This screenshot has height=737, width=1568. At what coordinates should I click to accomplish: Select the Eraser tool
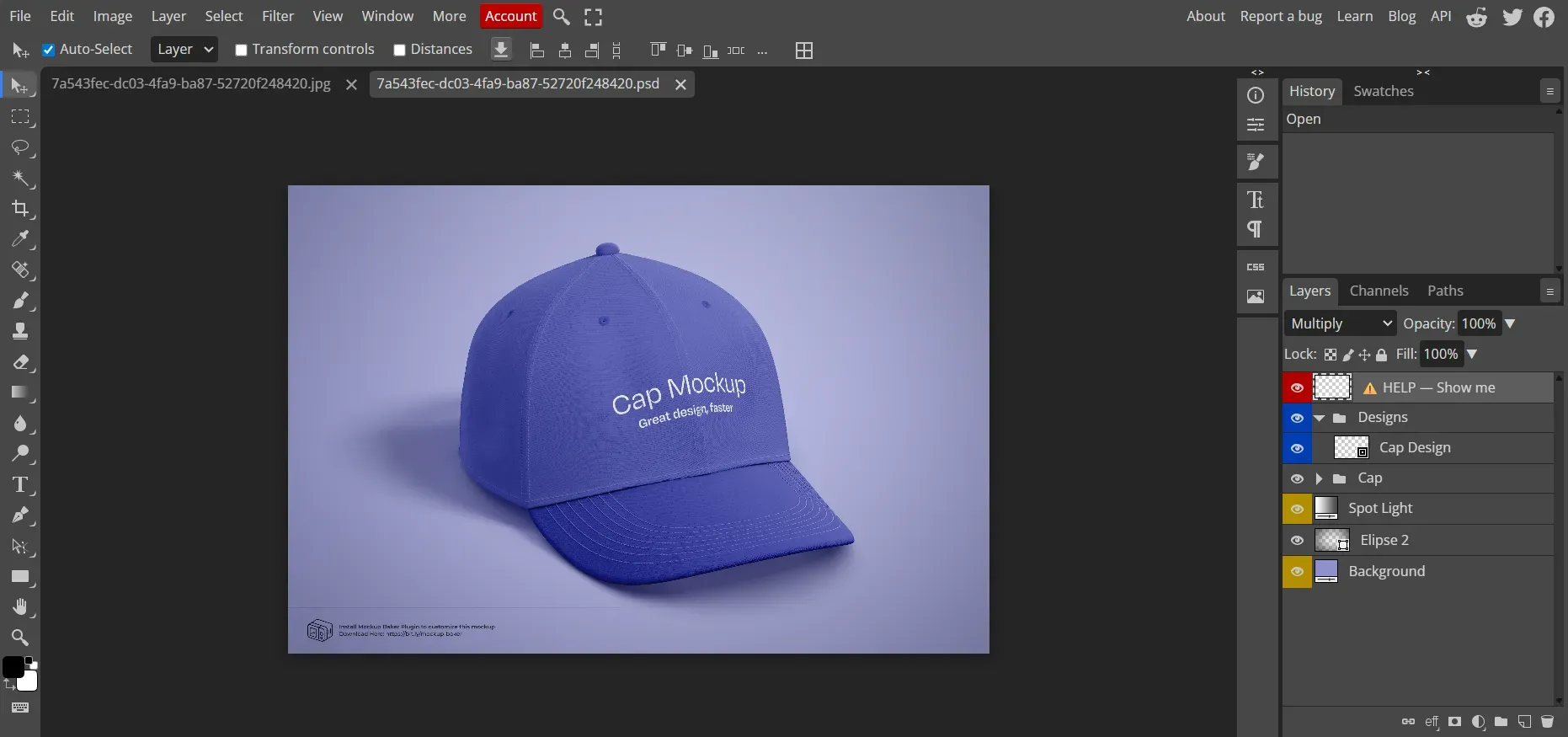(x=19, y=362)
